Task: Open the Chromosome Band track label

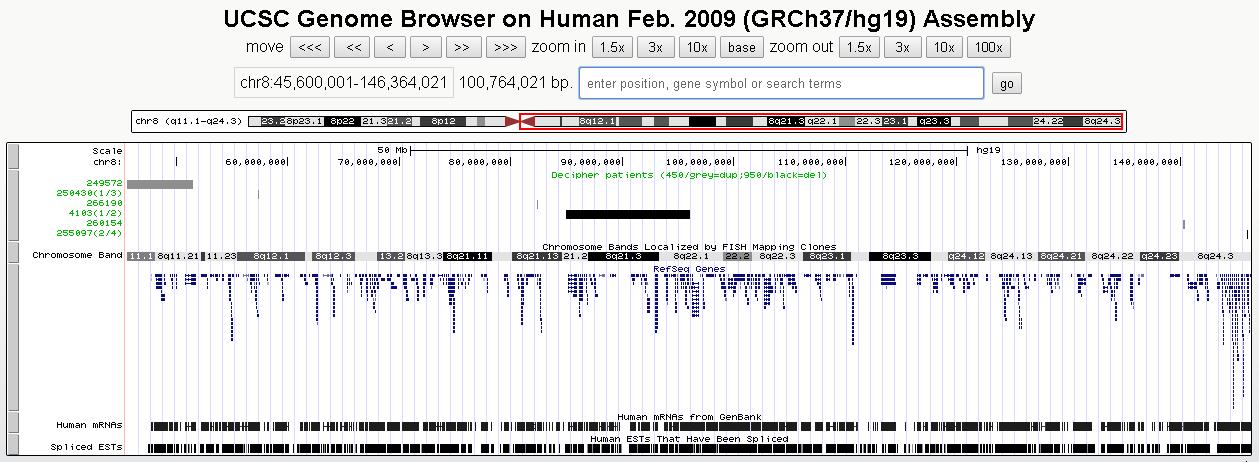Action: pos(76,255)
